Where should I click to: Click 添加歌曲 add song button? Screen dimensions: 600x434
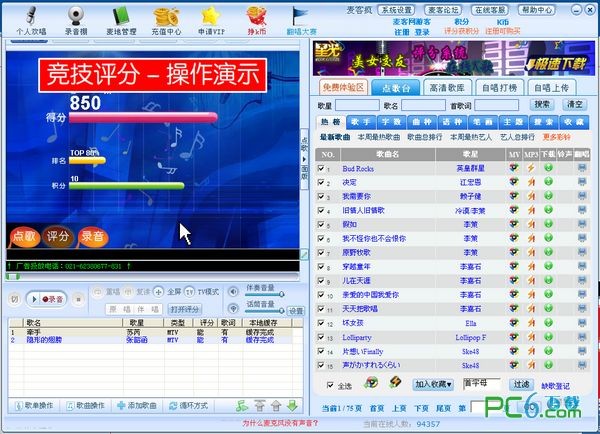pos(137,406)
